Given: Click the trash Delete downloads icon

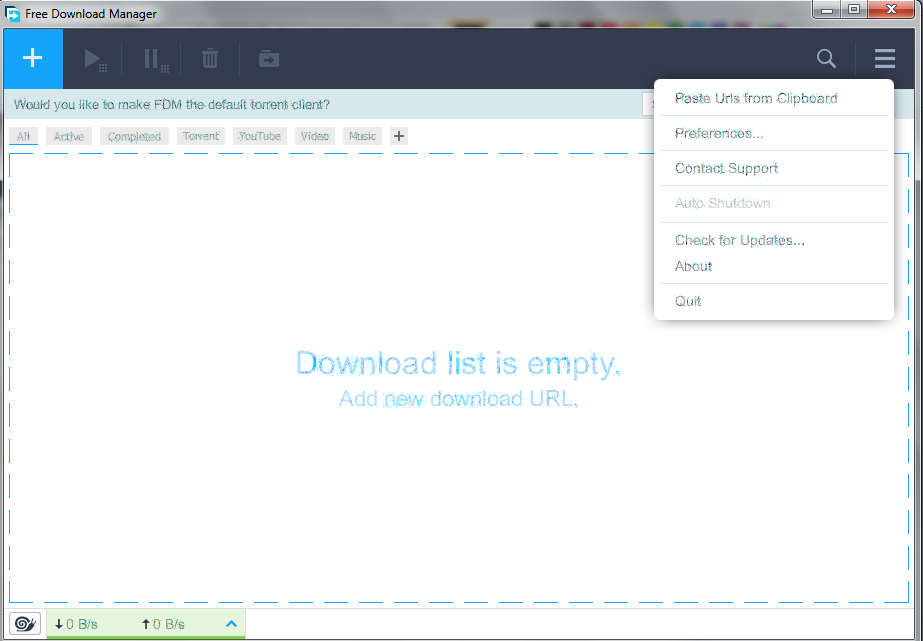Looking at the screenshot, I should point(210,59).
